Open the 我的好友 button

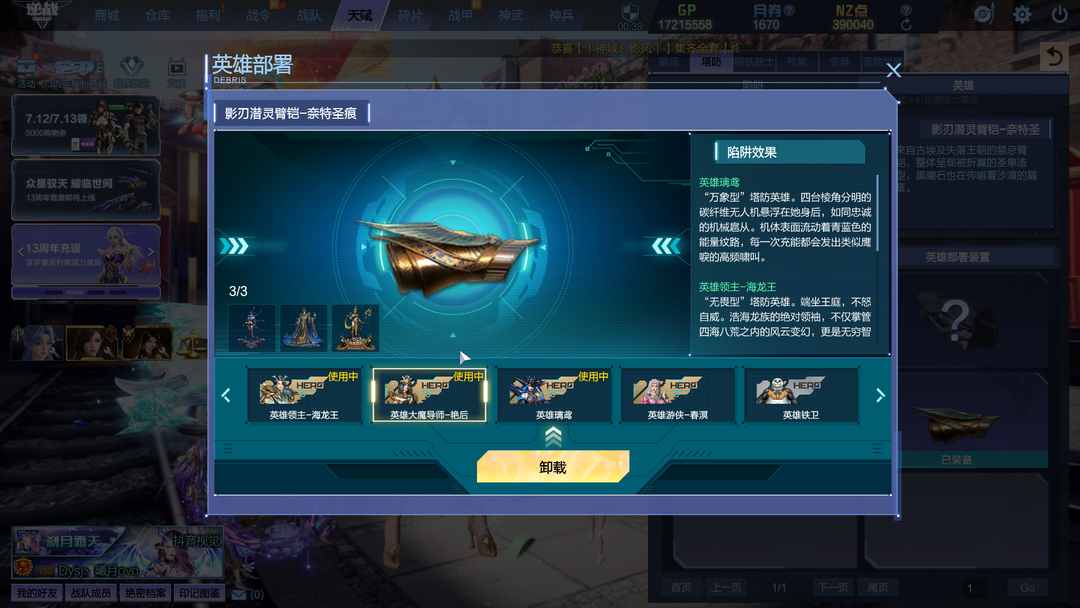click(37, 593)
